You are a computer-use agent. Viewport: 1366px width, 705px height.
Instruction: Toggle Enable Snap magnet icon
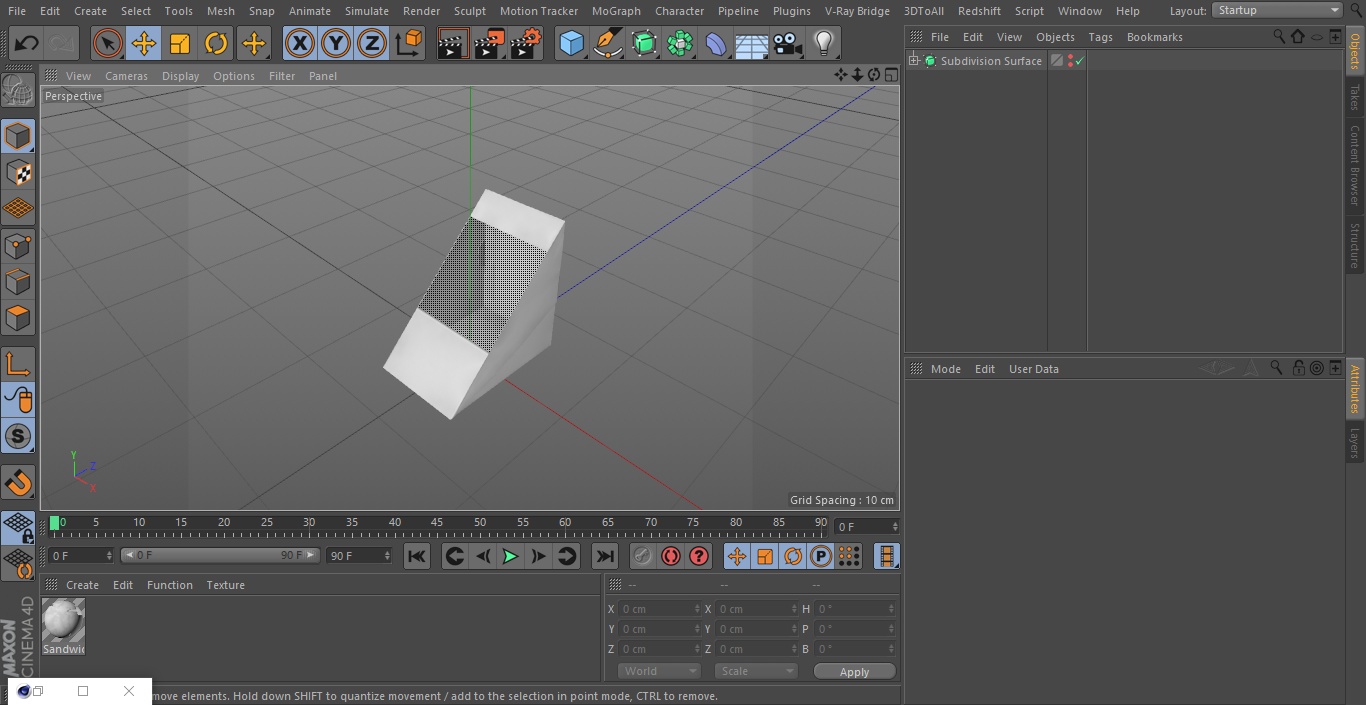18,483
